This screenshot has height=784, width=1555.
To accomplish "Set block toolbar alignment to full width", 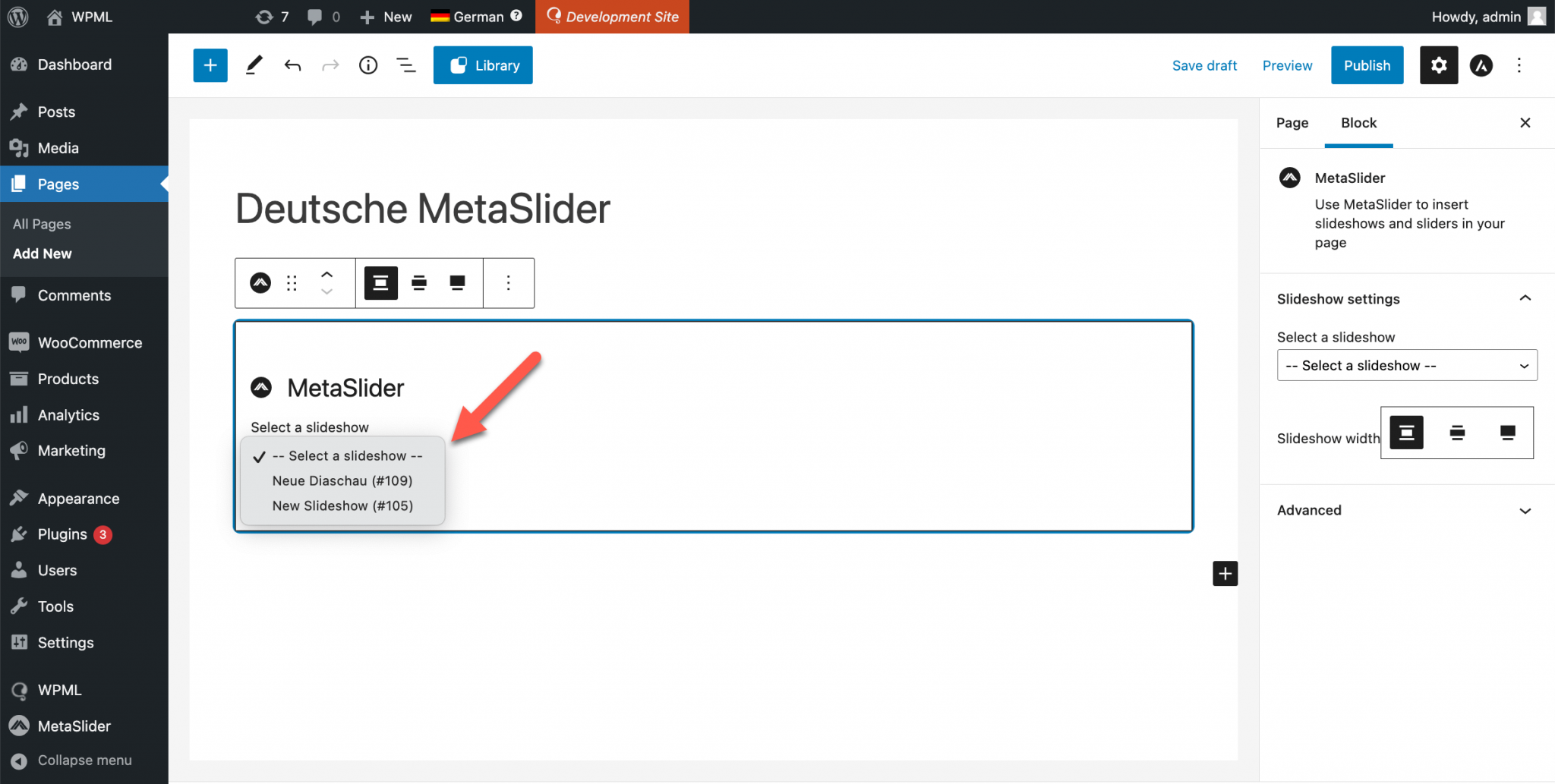I will point(457,283).
